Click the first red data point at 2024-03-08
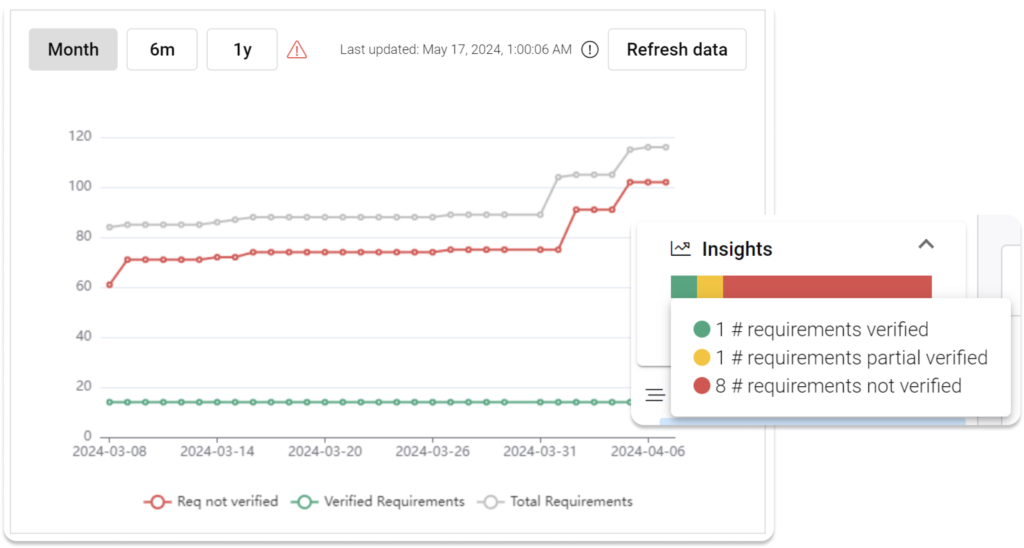Screen dimensions: 1024x548 [109, 285]
